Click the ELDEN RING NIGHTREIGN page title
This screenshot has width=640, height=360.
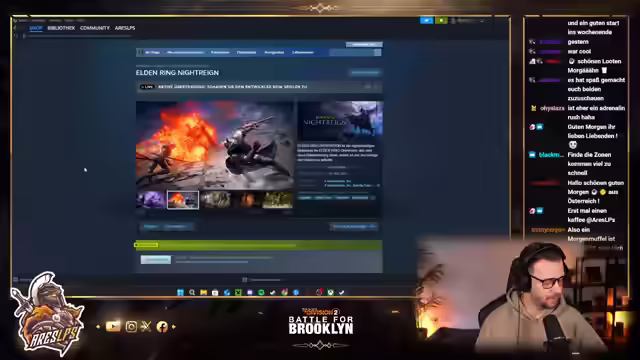[177, 73]
